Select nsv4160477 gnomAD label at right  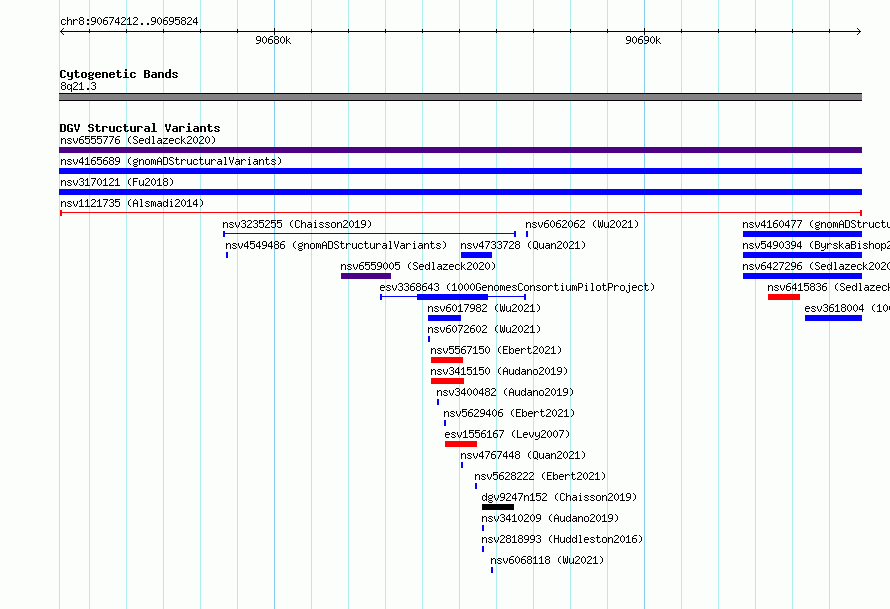click(x=816, y=224)
